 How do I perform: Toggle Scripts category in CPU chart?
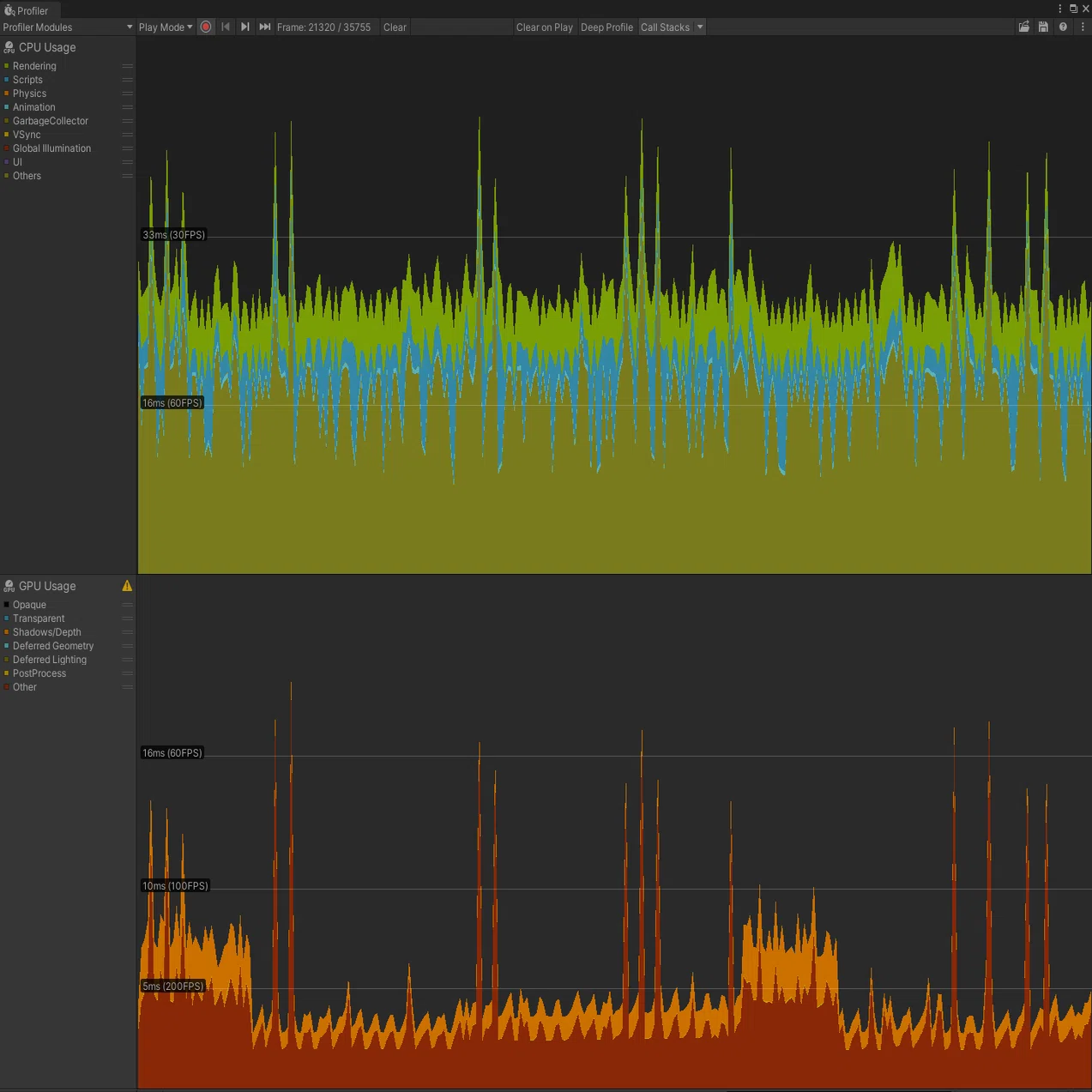pos(27,80)
